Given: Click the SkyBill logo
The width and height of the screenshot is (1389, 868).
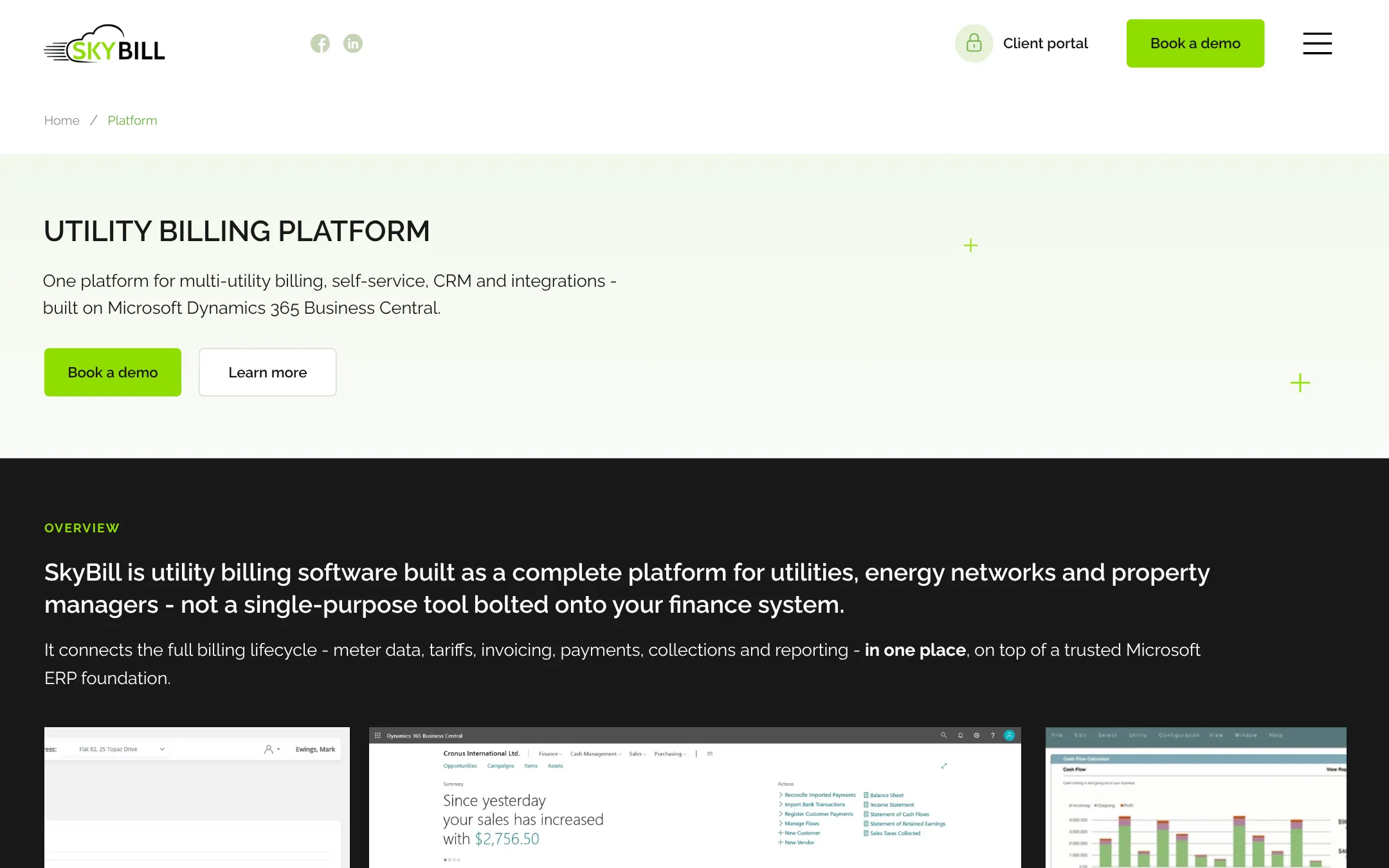Looking at the screenshot, I should [x=104, y=44].
